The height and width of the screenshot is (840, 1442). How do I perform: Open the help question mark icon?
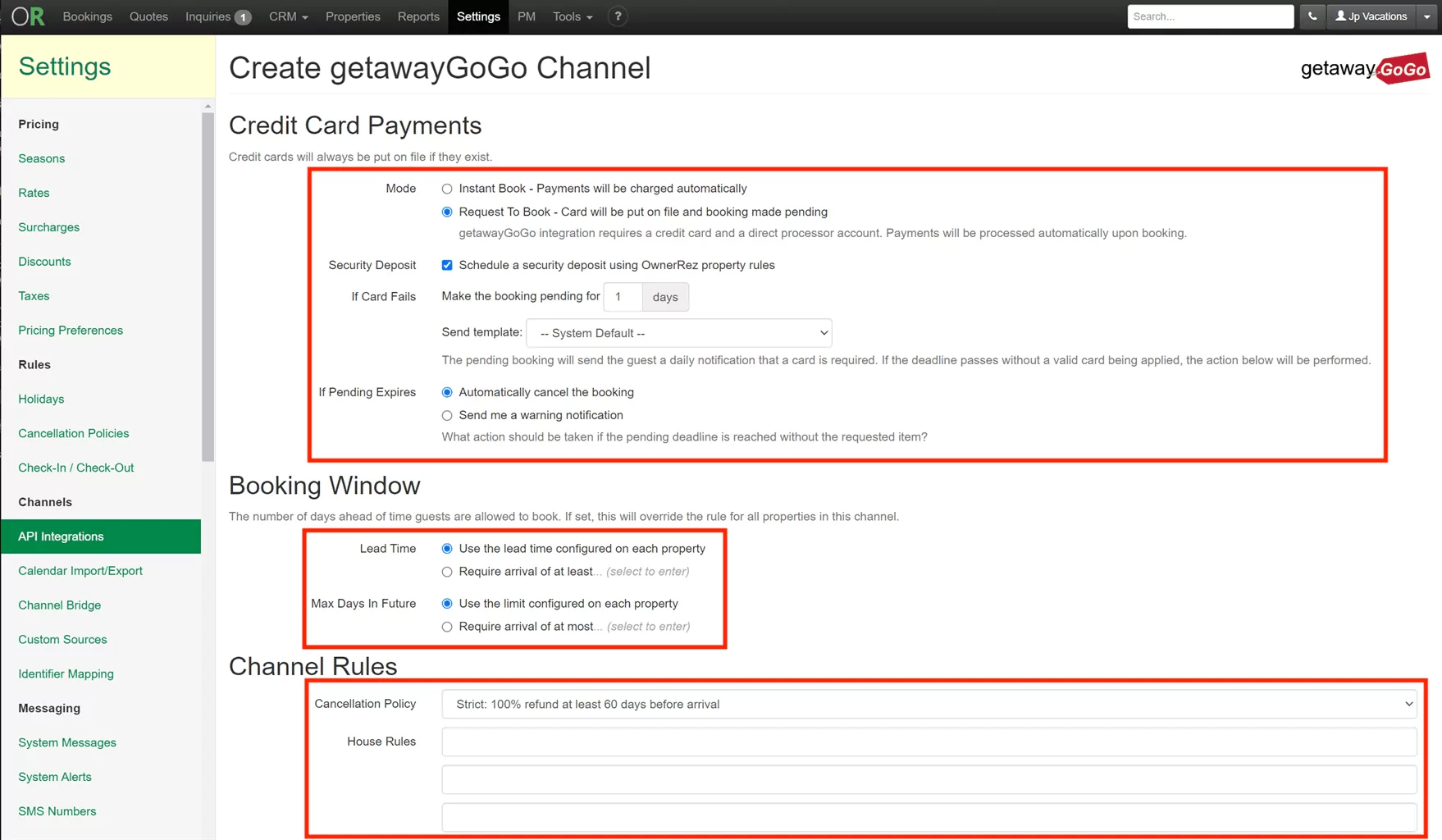[618, 16]
